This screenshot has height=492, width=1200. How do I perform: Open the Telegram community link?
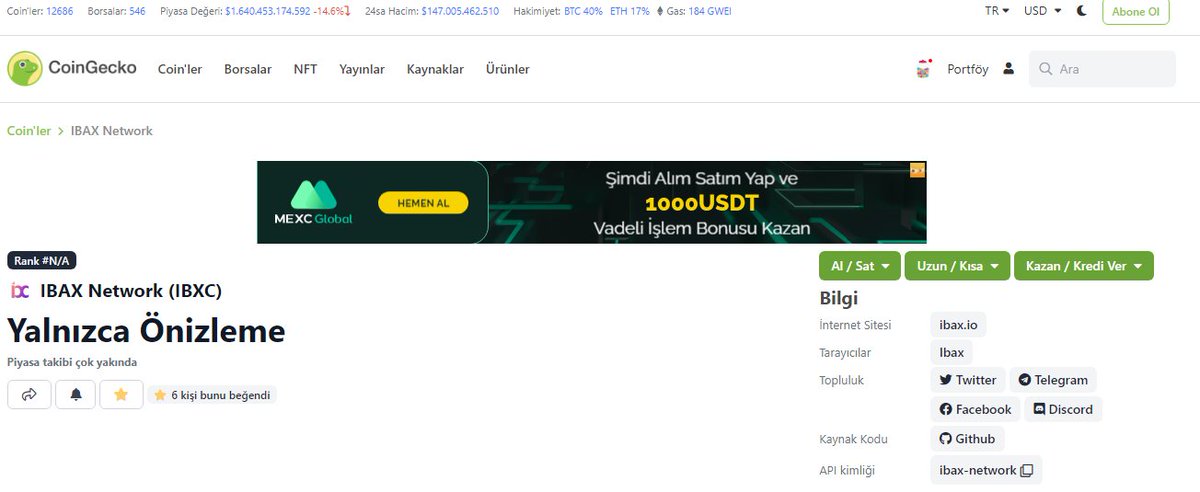[1053, 380]
